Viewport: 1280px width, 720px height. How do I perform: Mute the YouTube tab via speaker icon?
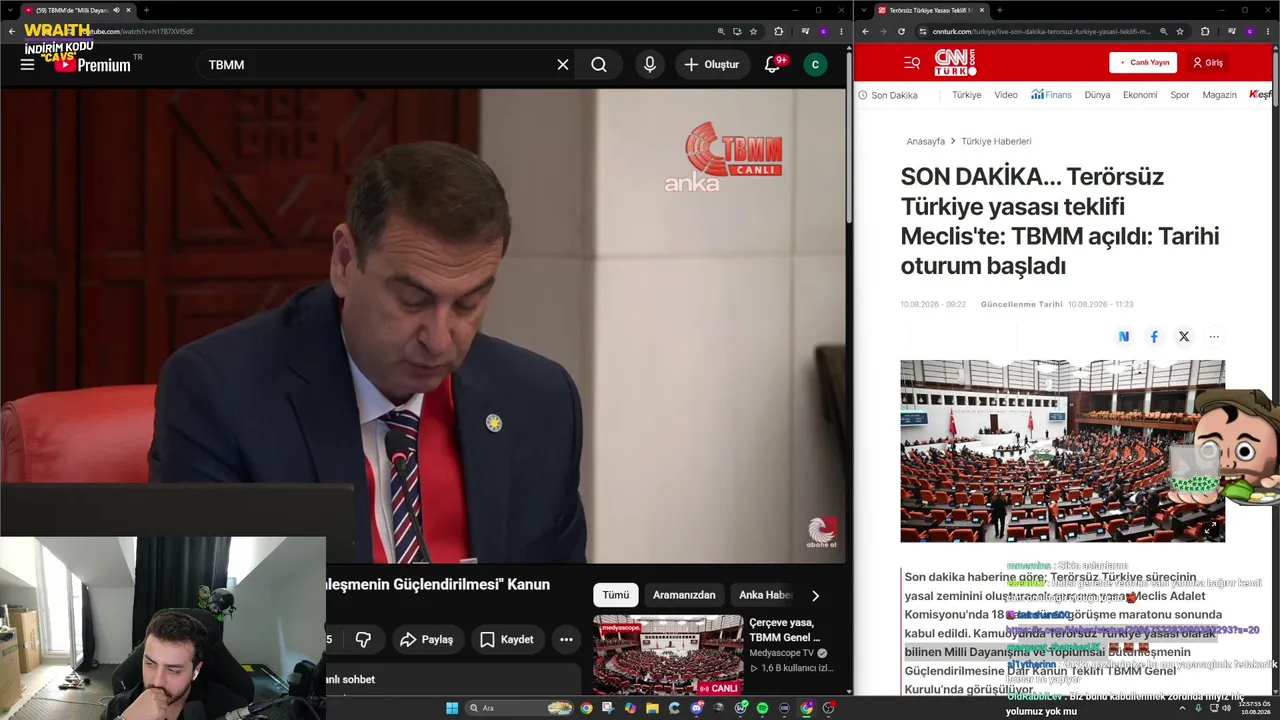[x=116, y=10]
